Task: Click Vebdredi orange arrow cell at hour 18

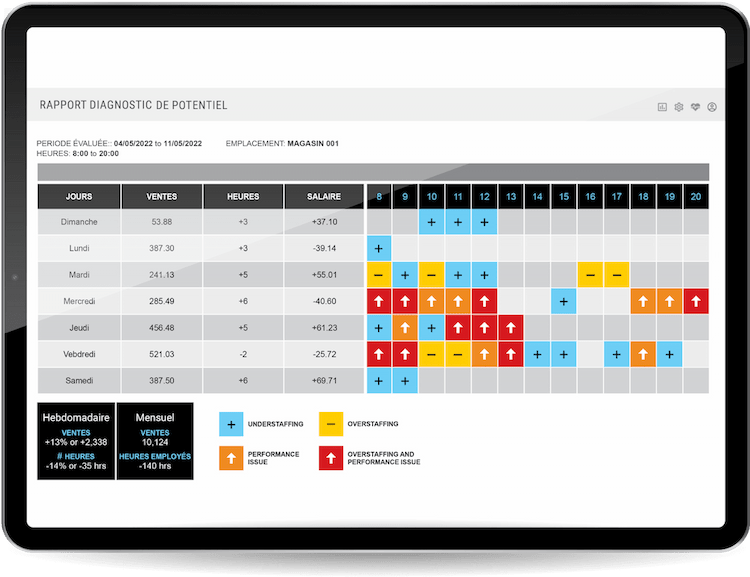Action: coord(643,355)
